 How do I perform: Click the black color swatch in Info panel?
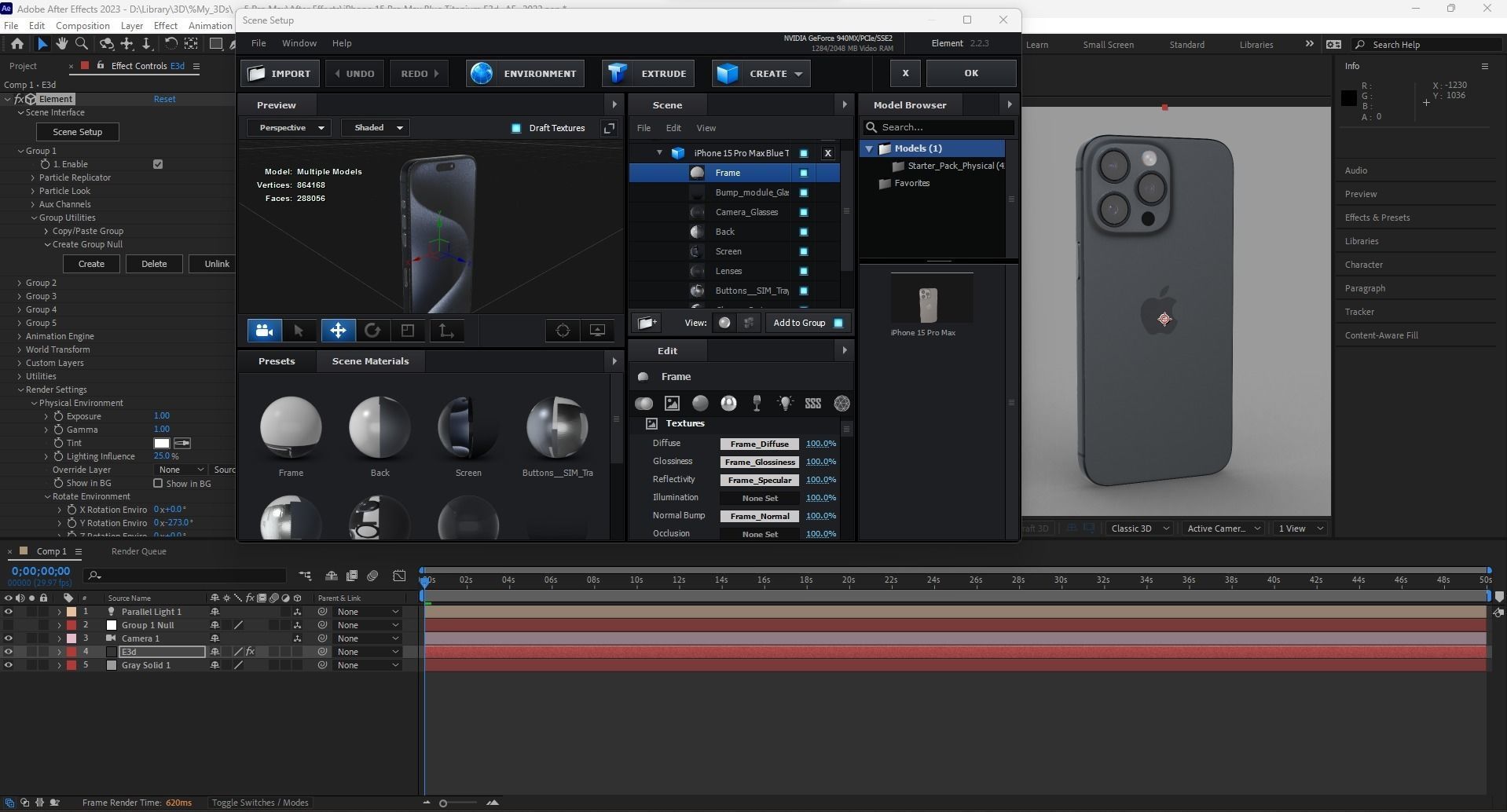(x=1349, y=98)
